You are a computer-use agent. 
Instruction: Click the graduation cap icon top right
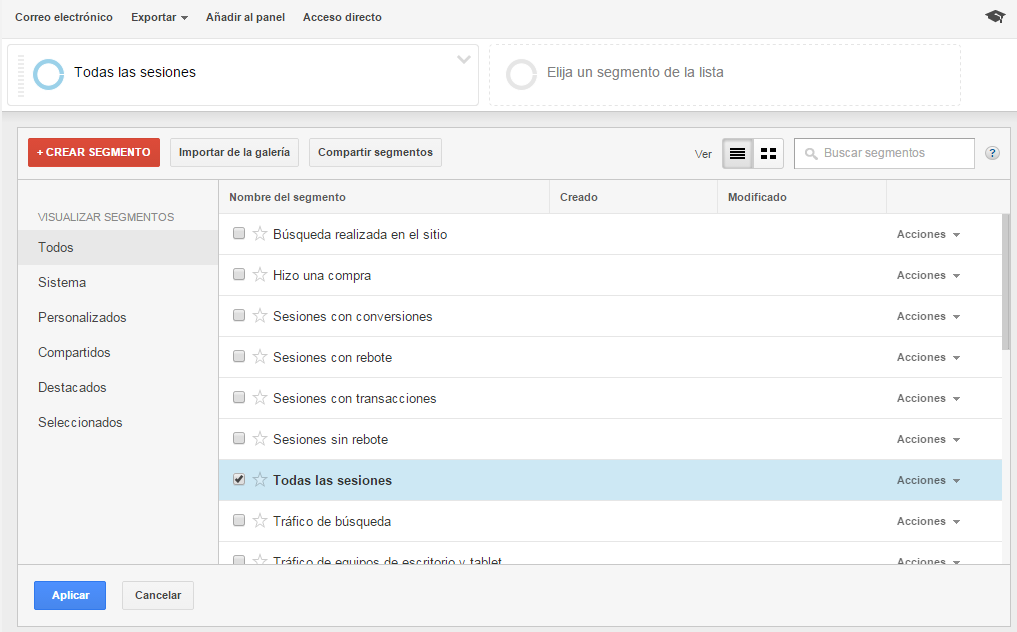[993, 16]
